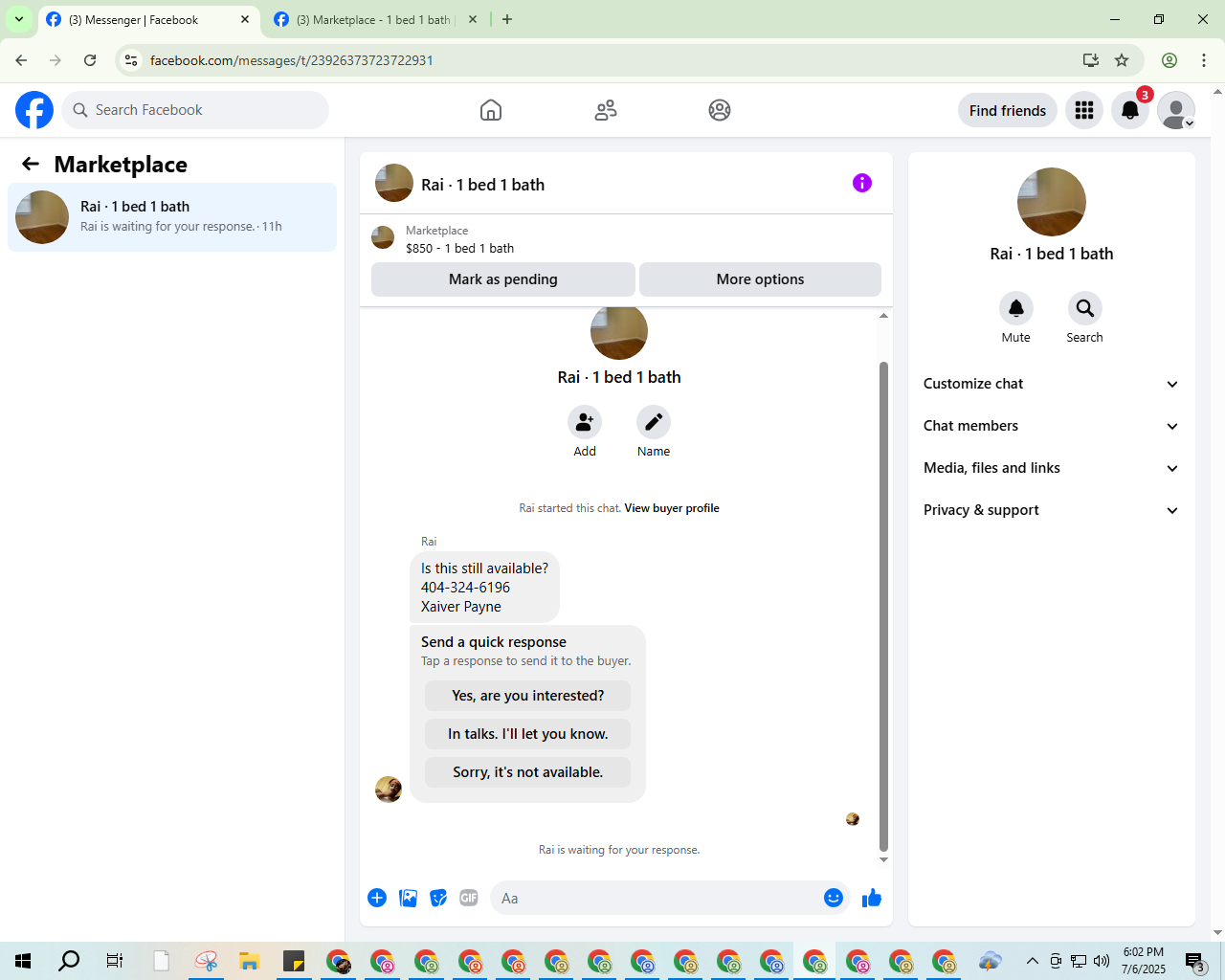Show hidden system tray icons
Screen dimensions: 1225x980
point(1032,961)
